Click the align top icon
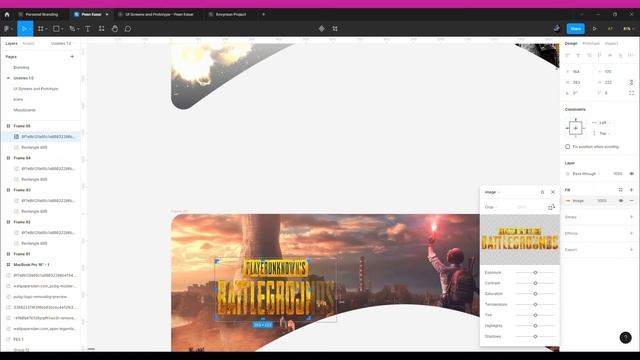 [600, 55]
